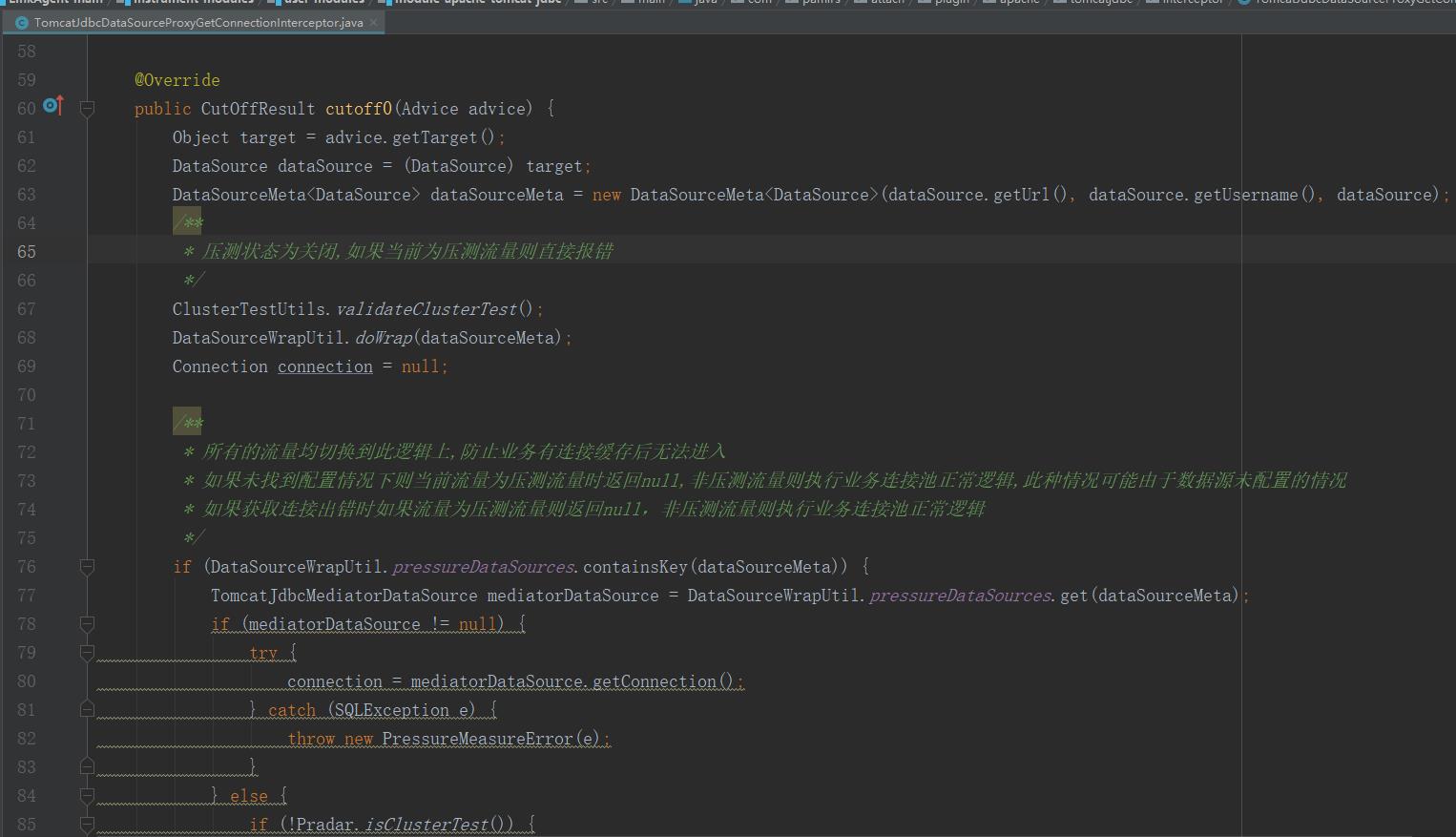Viewport: 1456px width, 837px height.
Task: Click advice.getTarget() on line 61
Action: pyautogui.click(x=410, y=137)
